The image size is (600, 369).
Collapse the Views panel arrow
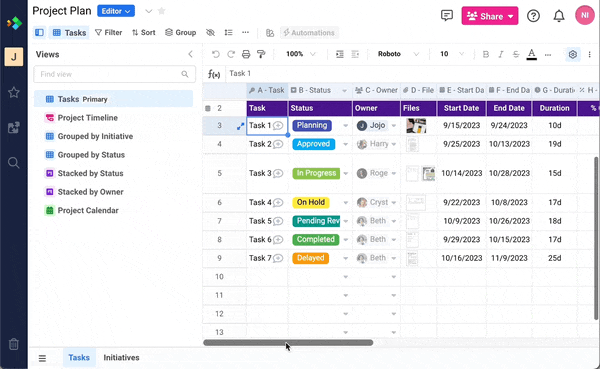[x=190, y=54]
